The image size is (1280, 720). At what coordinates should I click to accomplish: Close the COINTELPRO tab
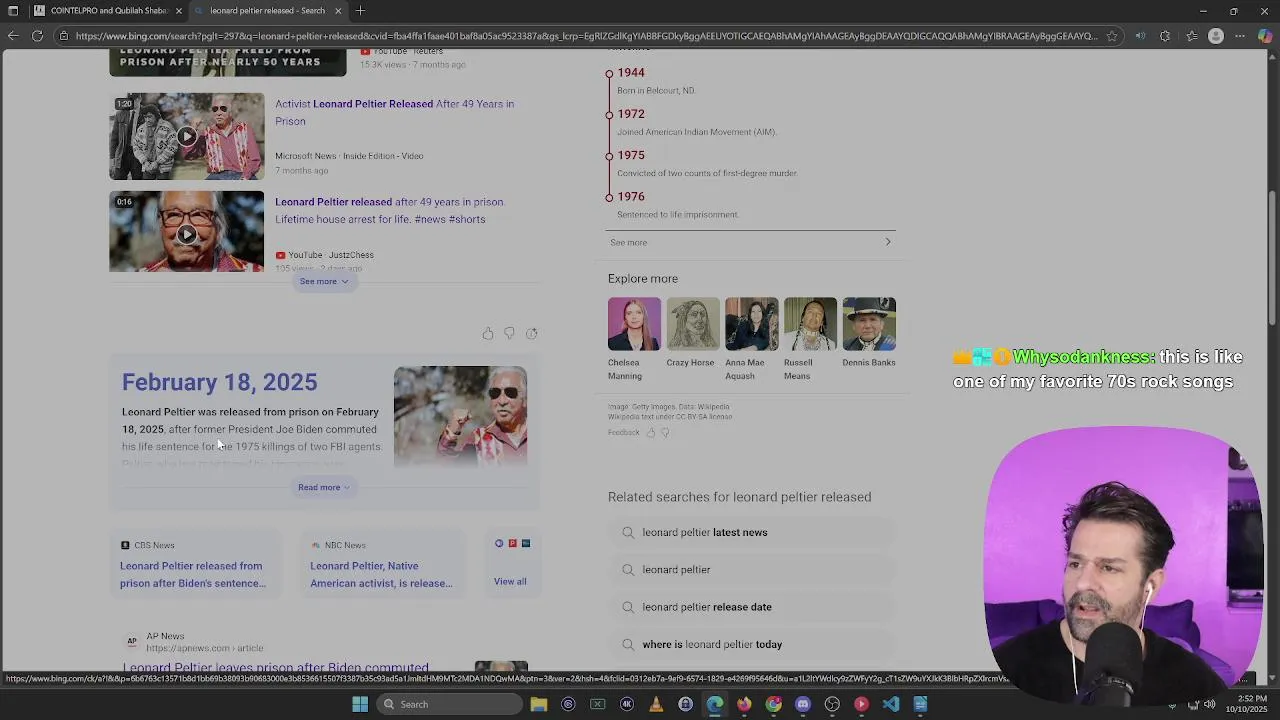point(179,11)
